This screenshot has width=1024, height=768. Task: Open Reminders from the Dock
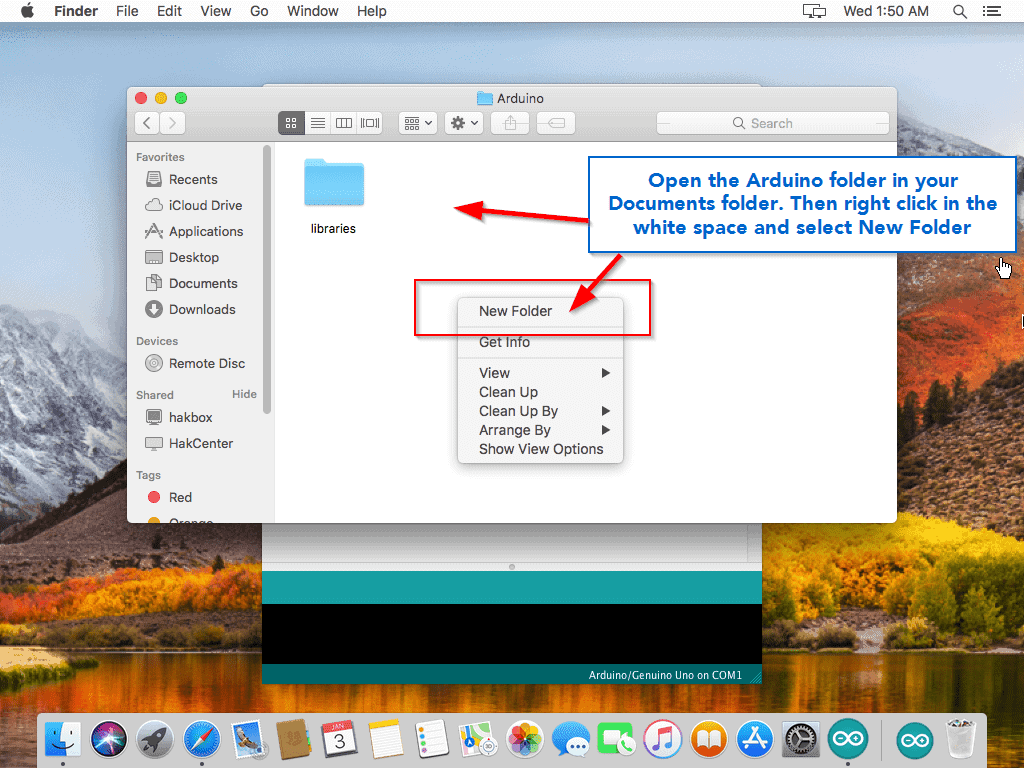[432, 740]
